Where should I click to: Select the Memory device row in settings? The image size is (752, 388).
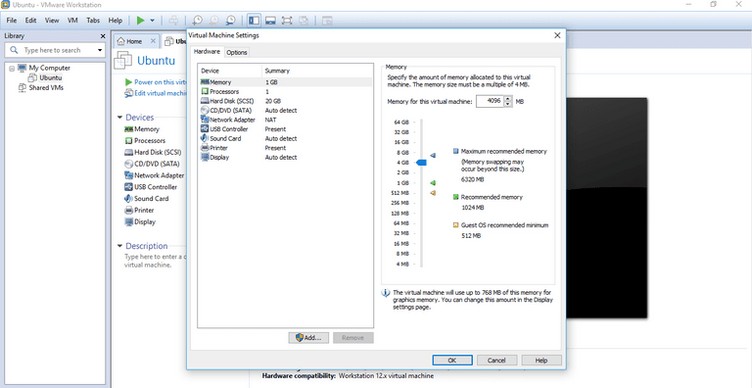click(x=285, y=82)
